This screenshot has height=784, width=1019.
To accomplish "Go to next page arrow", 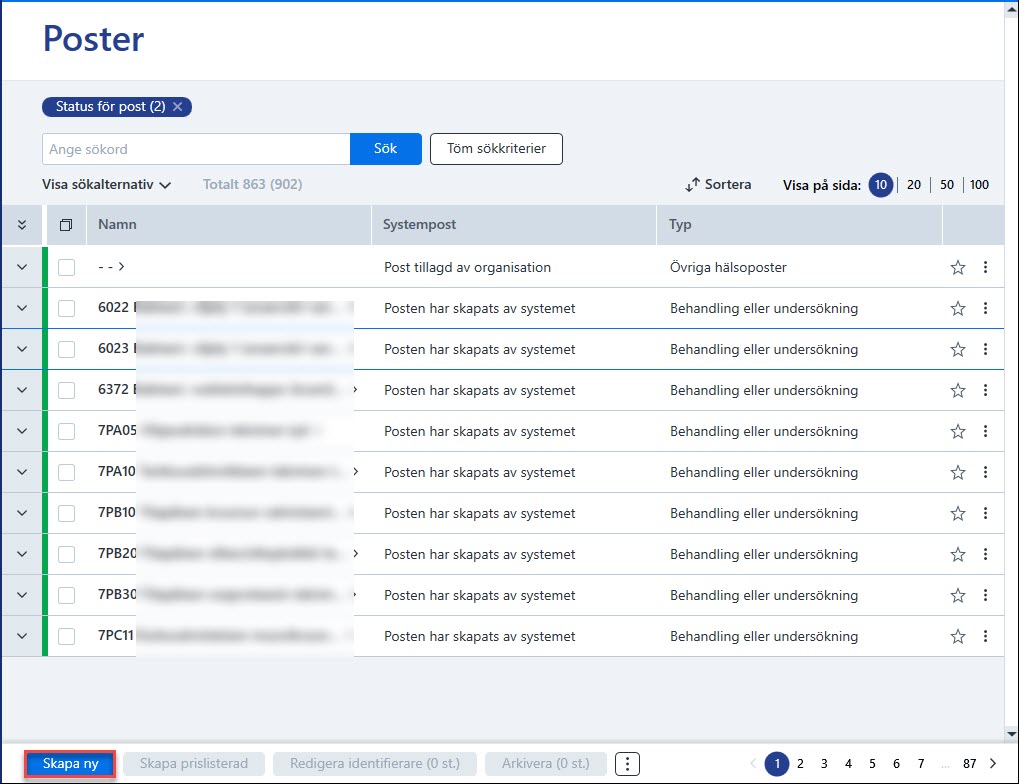I will [993, 764].
